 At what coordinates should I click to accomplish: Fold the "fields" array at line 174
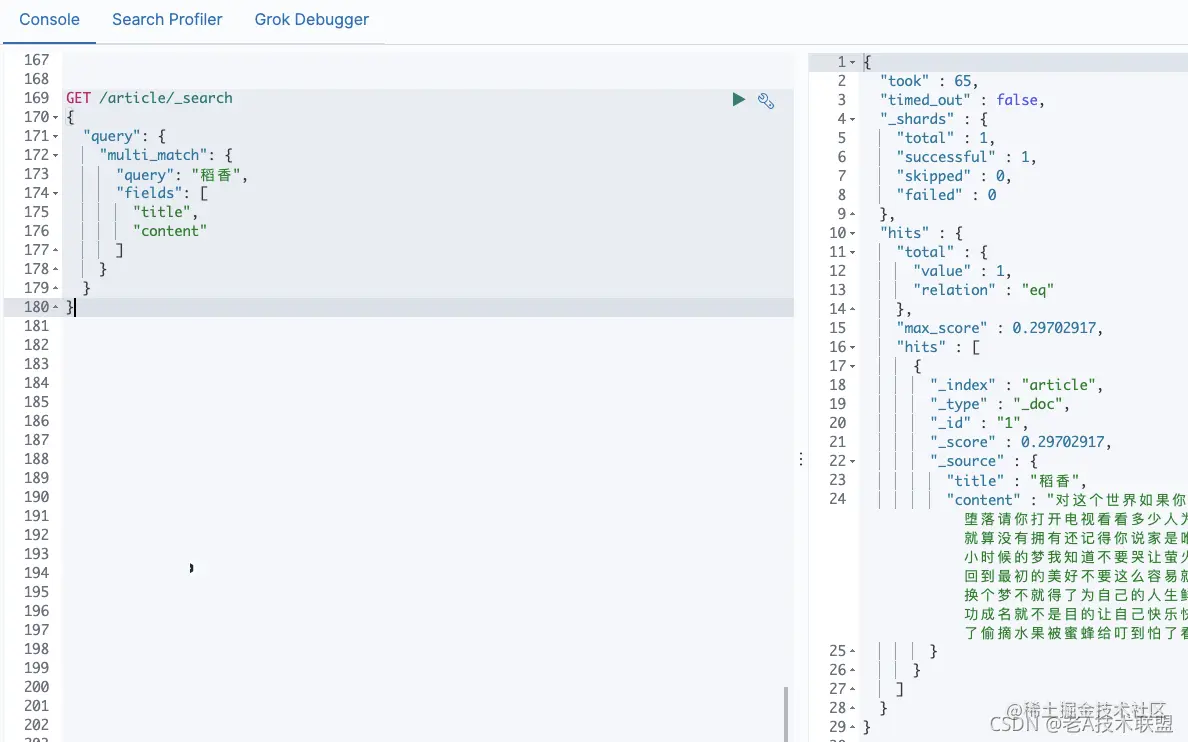55,193
